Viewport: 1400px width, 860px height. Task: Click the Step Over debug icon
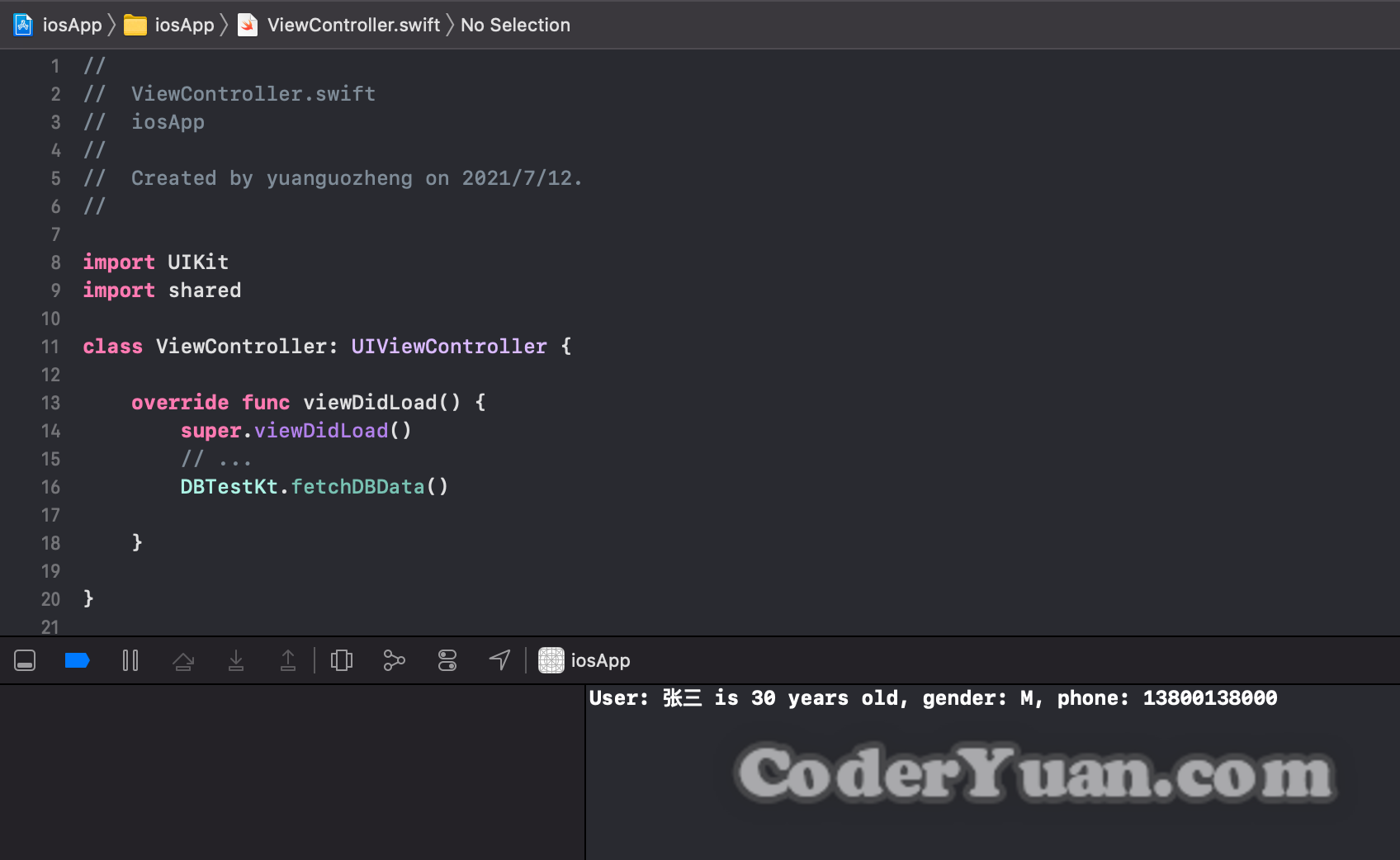point(183,660)
